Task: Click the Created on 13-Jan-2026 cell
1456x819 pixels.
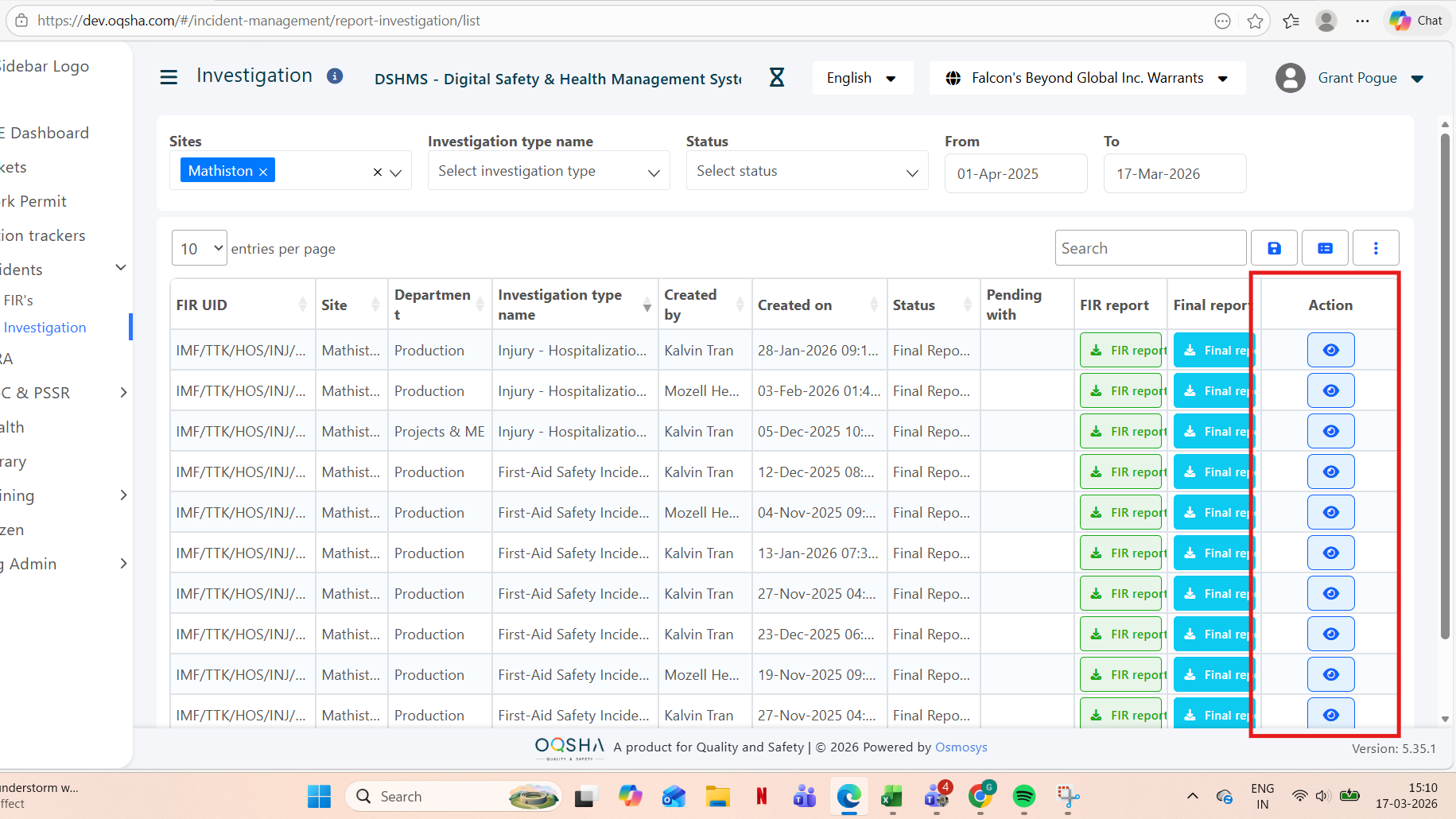Action: click(818, 553)
